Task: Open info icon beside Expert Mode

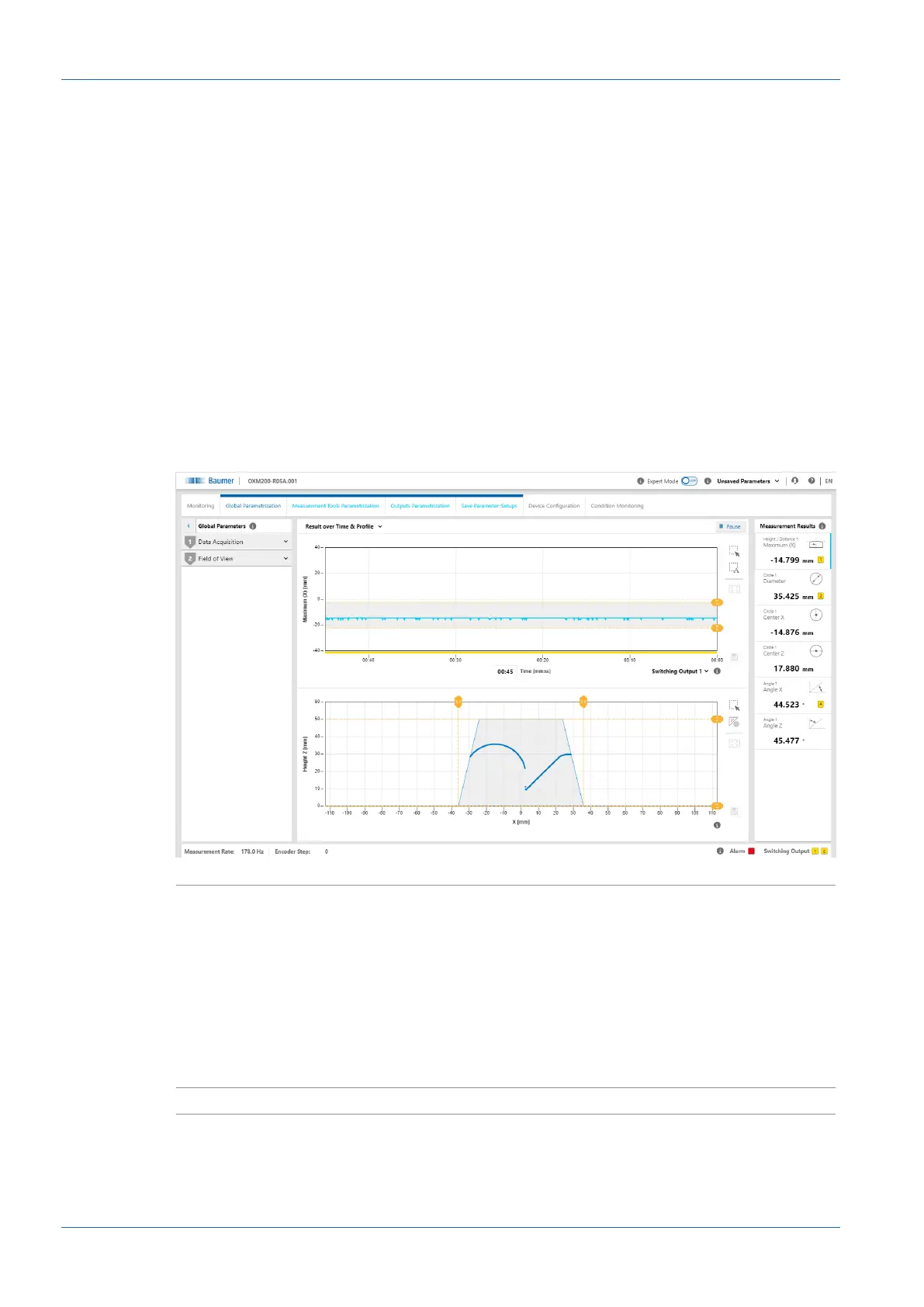Action: pos(640,481)
